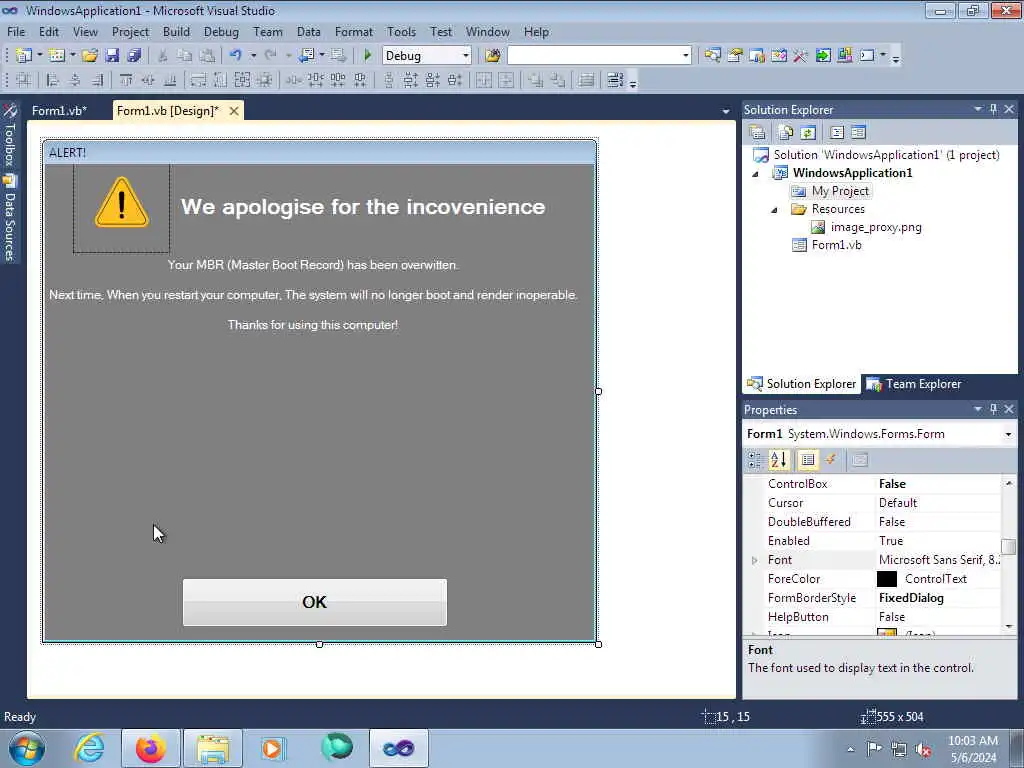Image resolution: width=1024 pixels, height=768 pixels.
Task: Toggle Alphabetical sort in Properties panel
Action: (778, 460)
